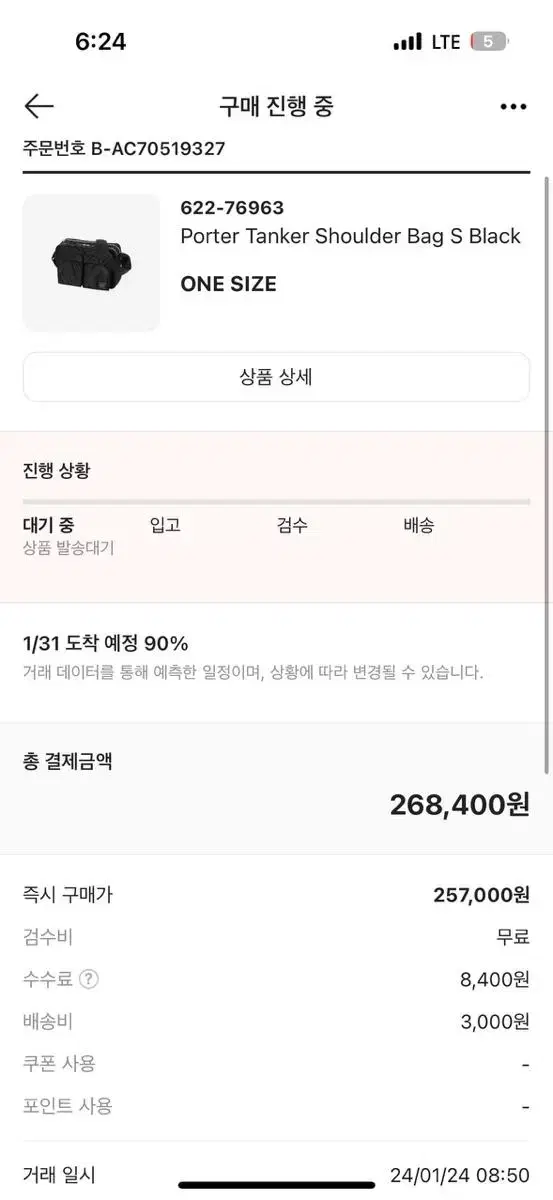Tap the 수수료 help question mark icon
The height and width of the screenshot is (1200, 553).
click(90, 980)
